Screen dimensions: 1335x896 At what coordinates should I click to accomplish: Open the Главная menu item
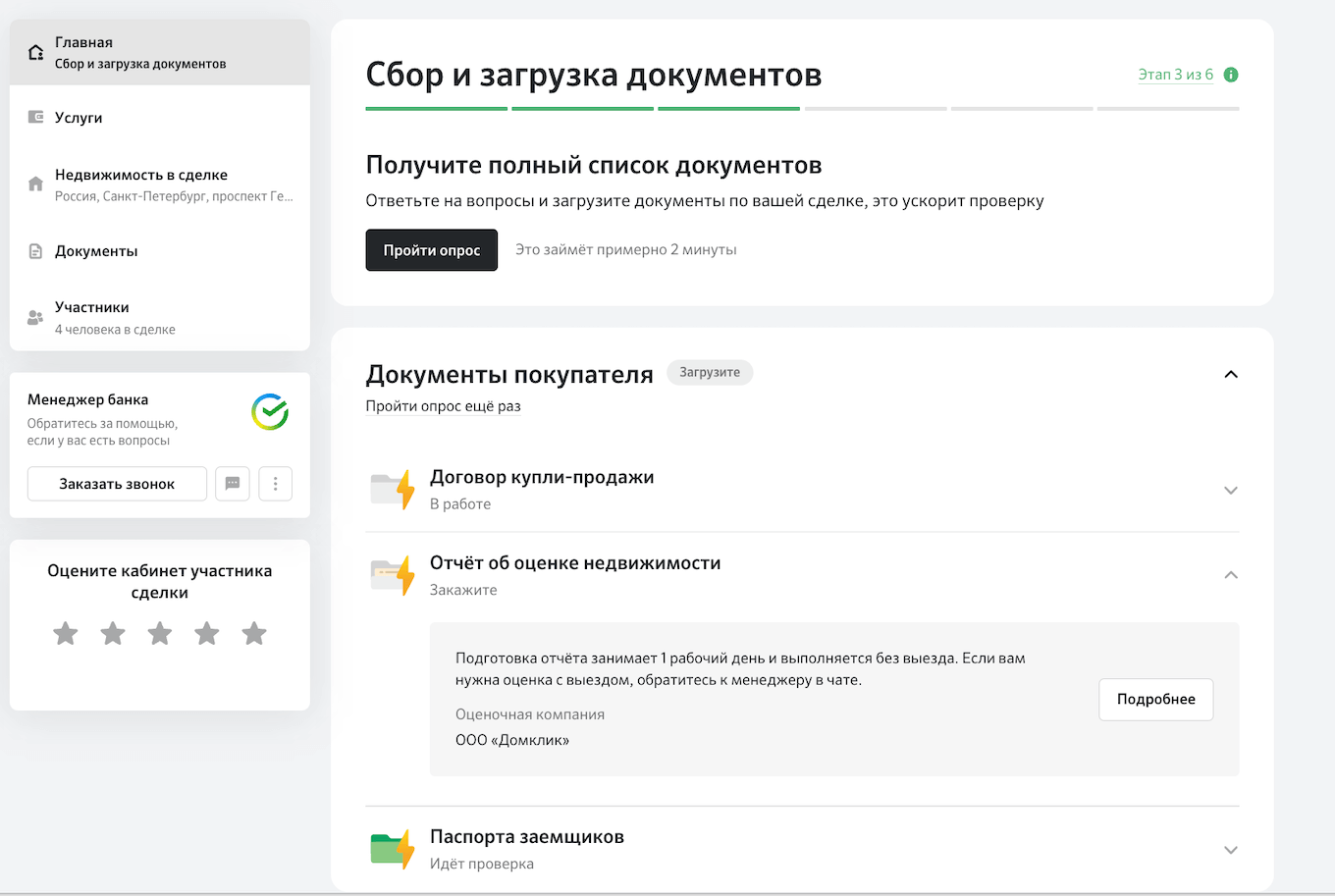[x=160, y=52]
